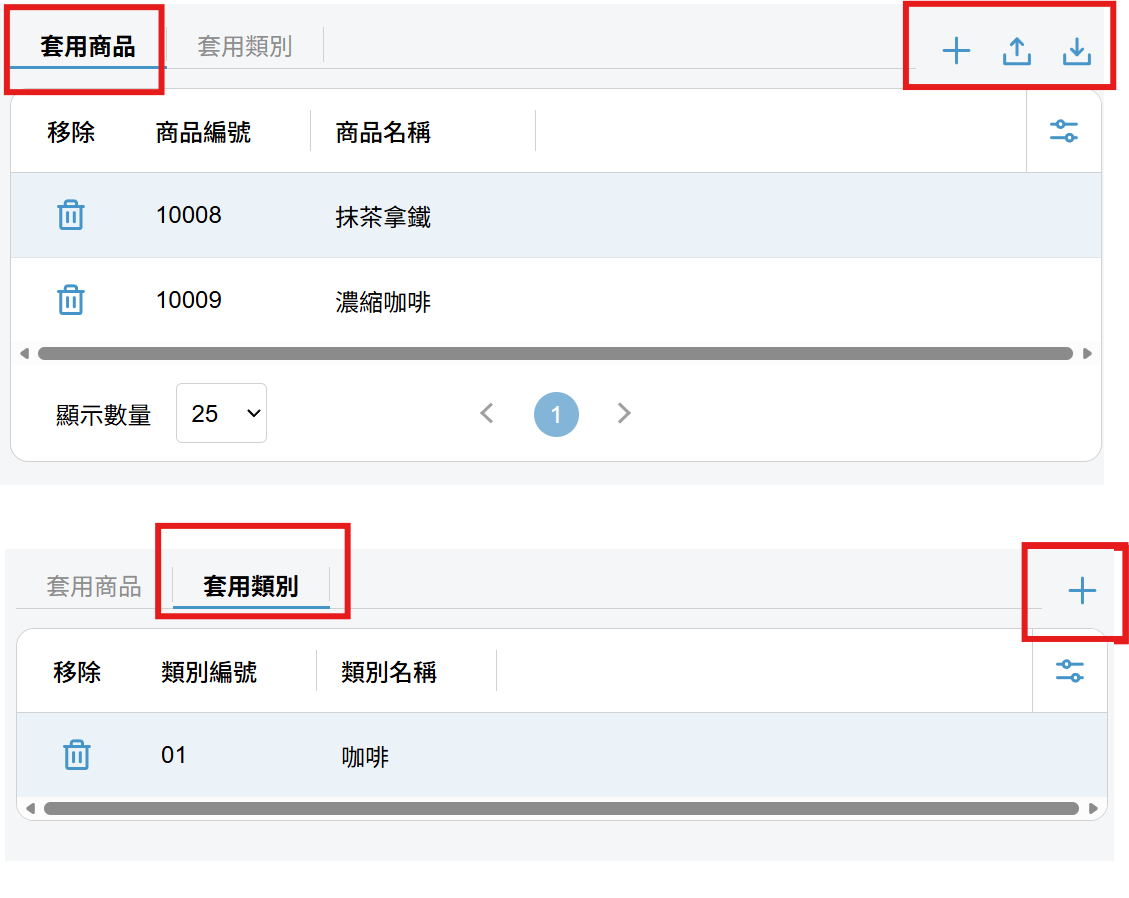Click right arrow of the category table scrollbar

(x=1093, y=808)
